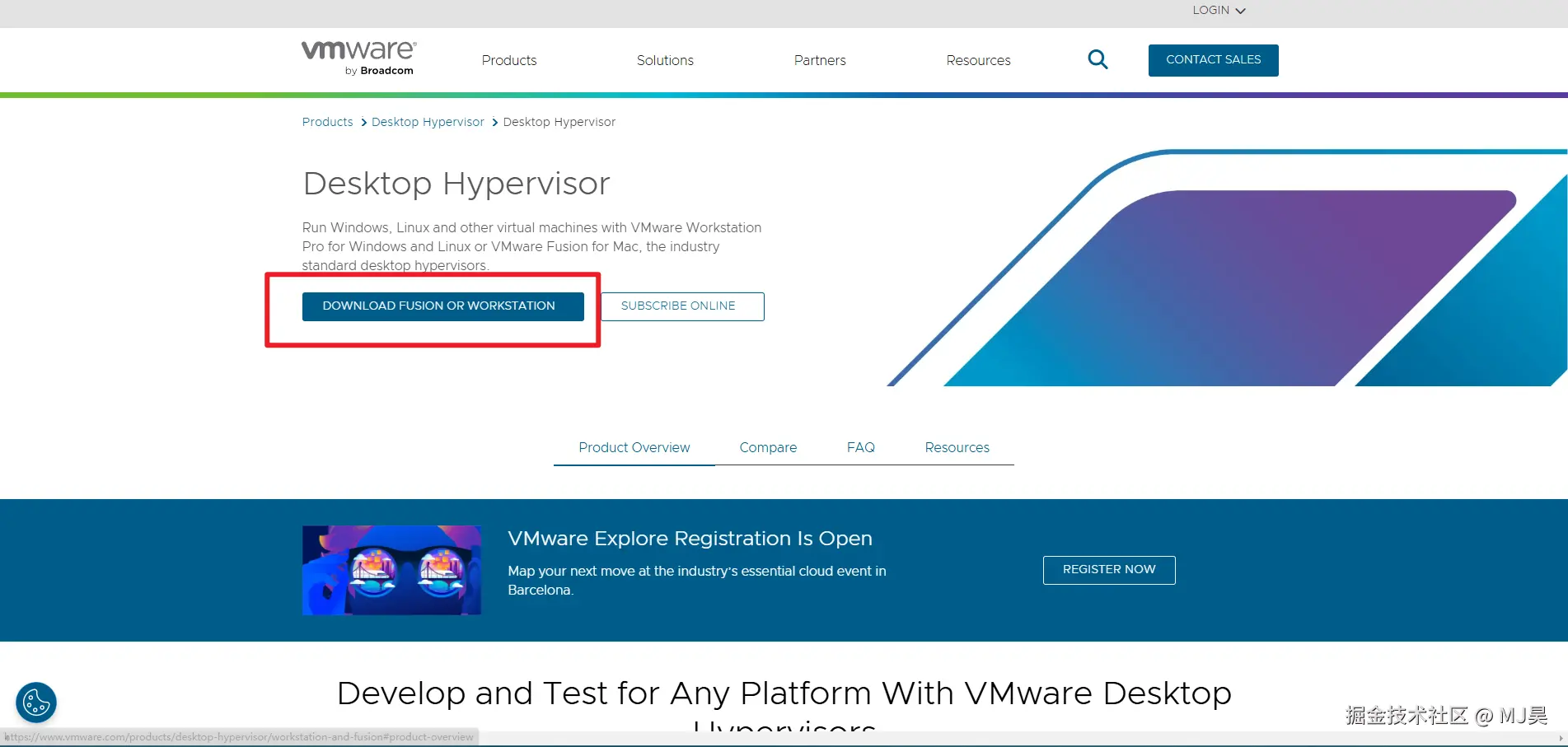
Task: Click the REGISTER NOW button
Action: (1109, 570)
